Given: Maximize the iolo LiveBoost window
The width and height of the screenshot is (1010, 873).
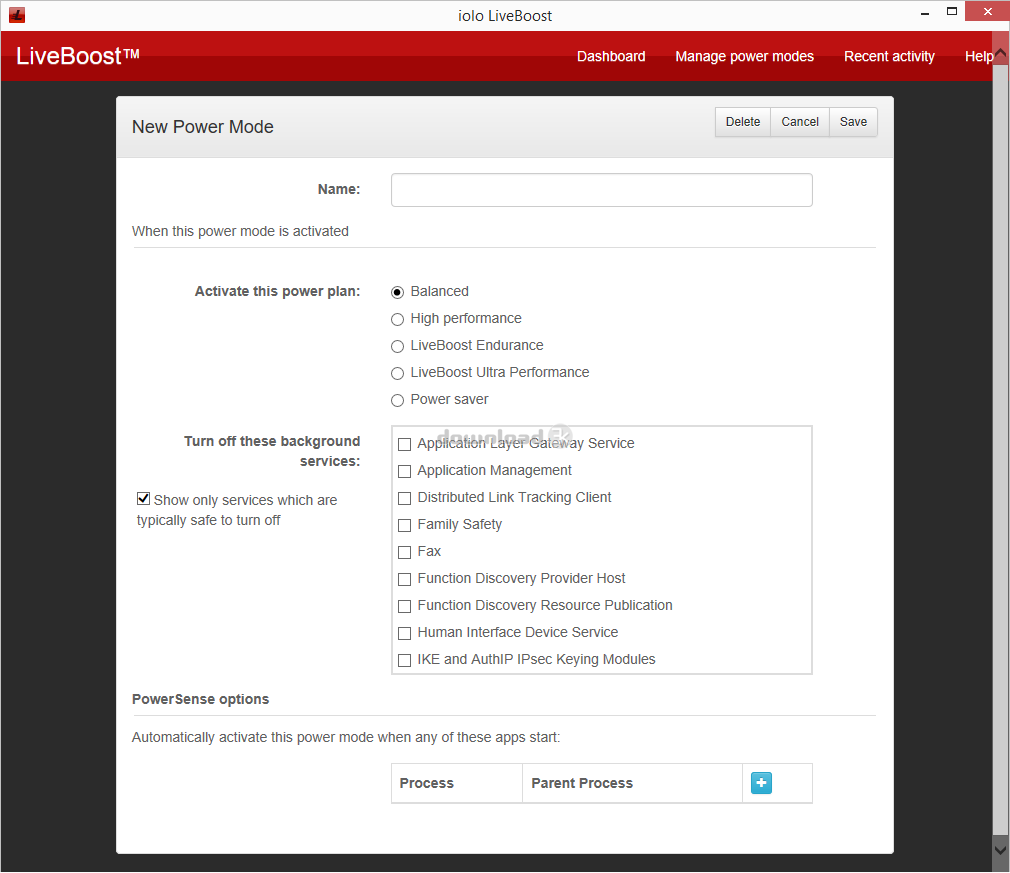Looking at the screenshot, I should point(951,12).
